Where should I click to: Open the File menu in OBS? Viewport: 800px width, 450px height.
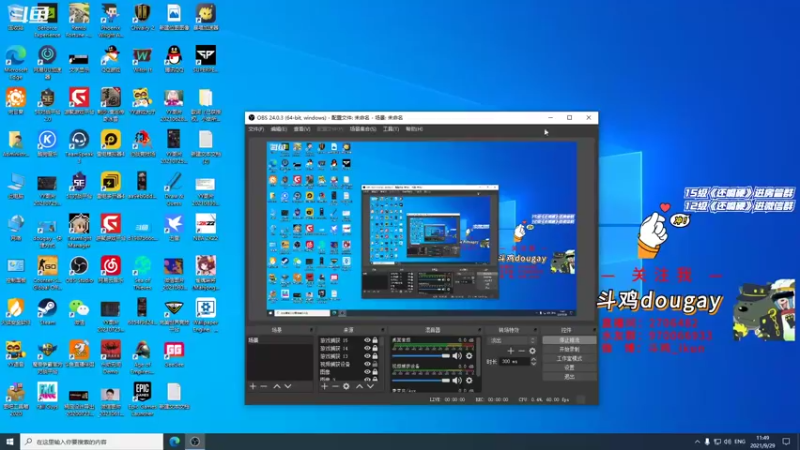click(x=256, y=129)
